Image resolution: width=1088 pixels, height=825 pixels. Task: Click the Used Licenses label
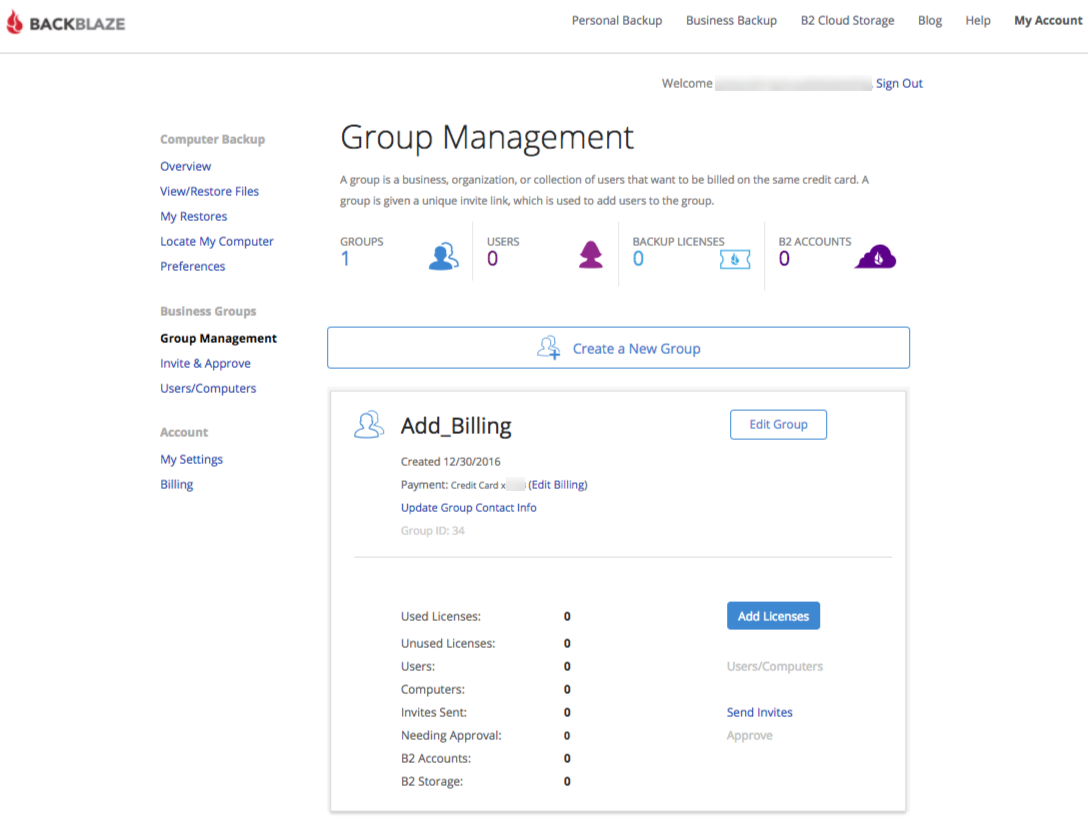click(x=441, y=617)
